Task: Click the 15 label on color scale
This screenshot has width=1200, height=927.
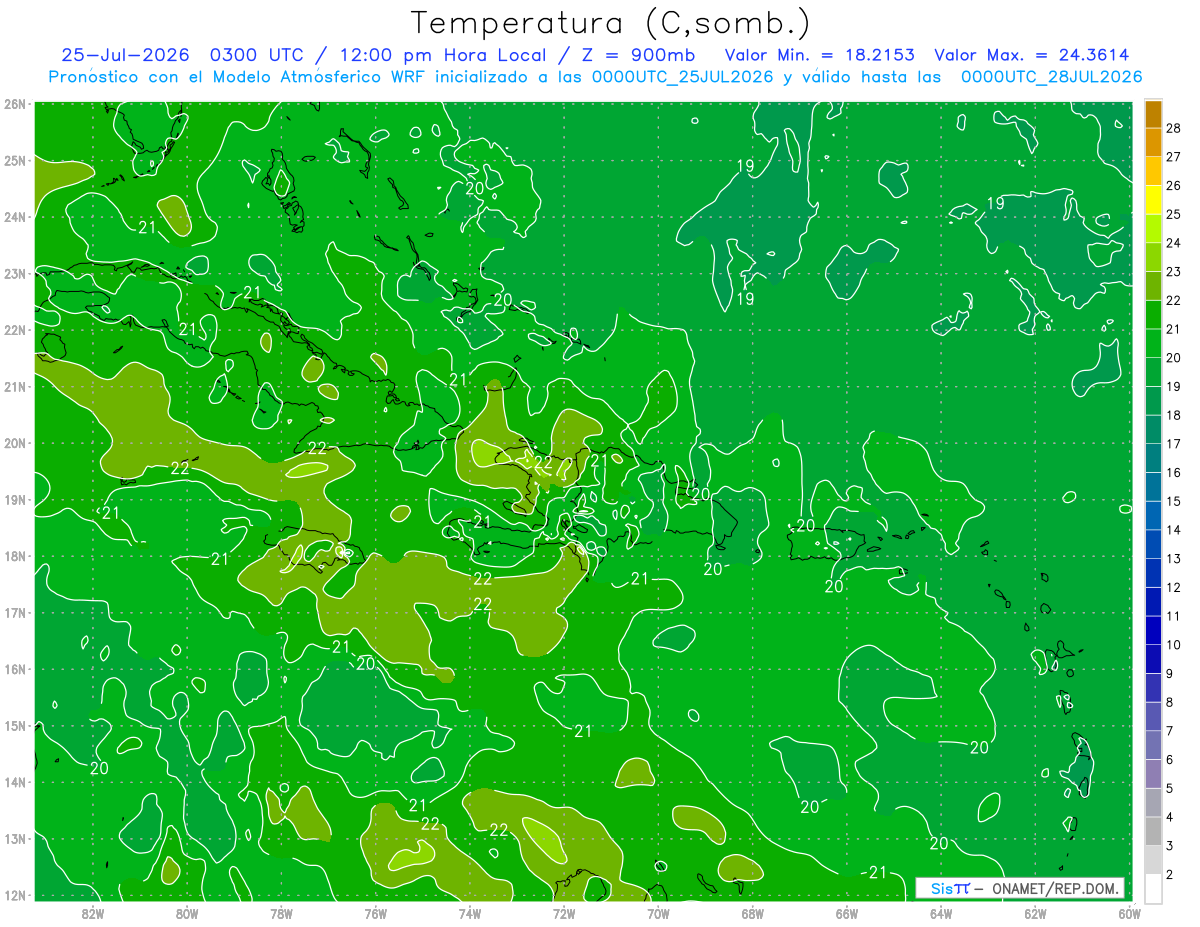Action: pos(1173,501)
